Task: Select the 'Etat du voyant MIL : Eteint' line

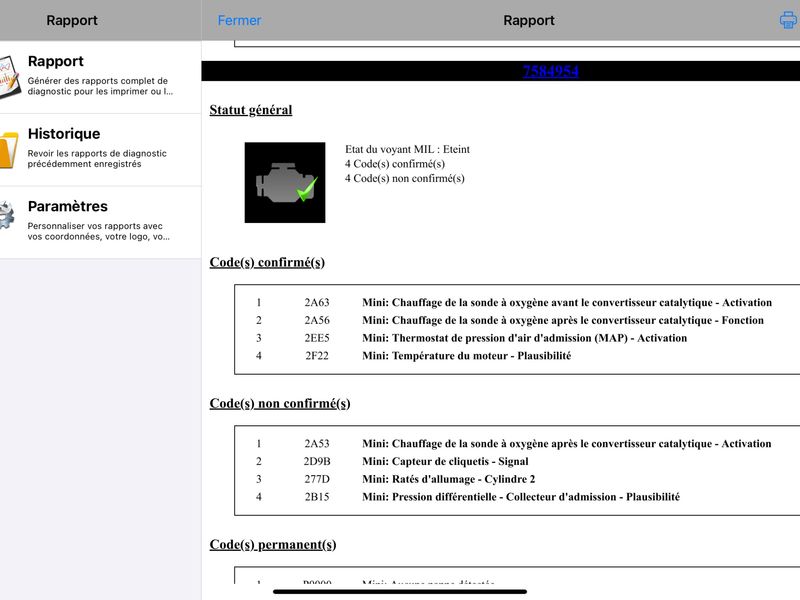Action: pyautogui.click(x=407, y=149)
